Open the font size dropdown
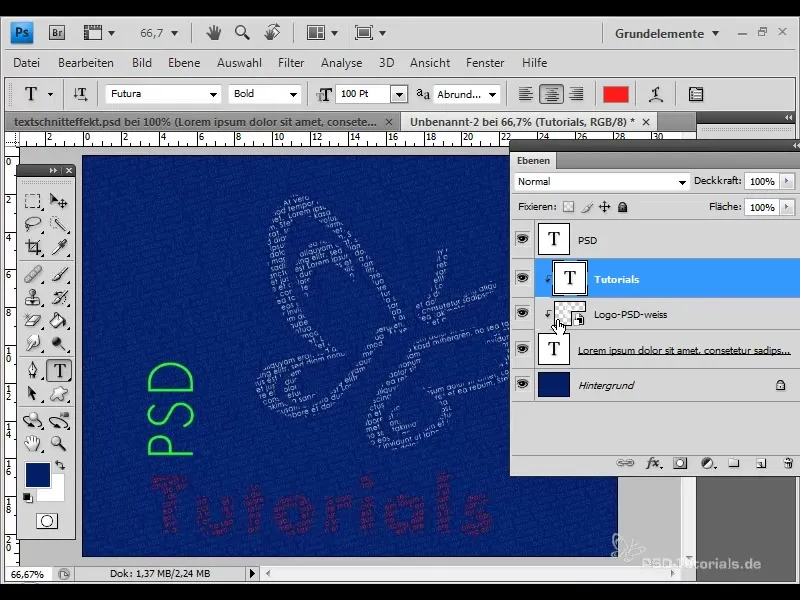Viewport: 800px width, 600px height. click(x=399, y=94)
